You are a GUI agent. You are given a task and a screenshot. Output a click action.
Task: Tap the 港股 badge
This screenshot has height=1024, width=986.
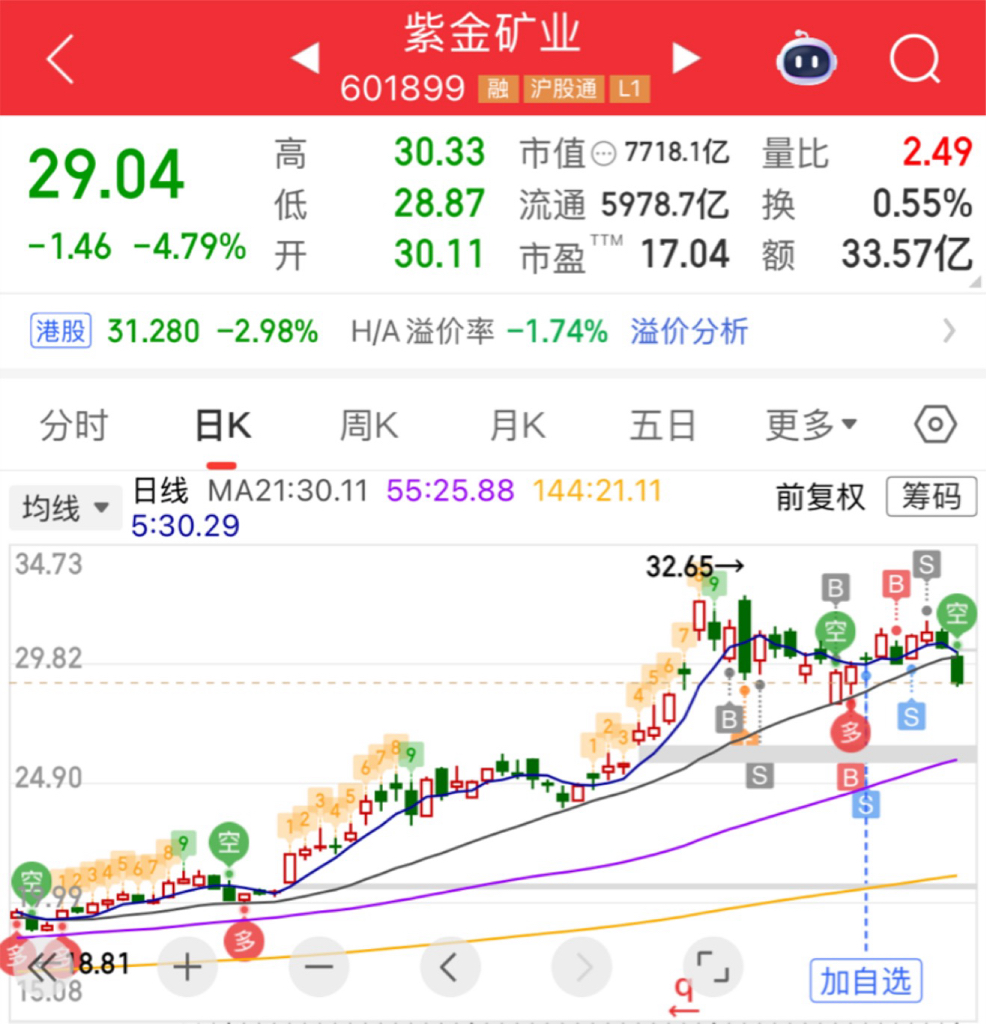click(60, 330)
